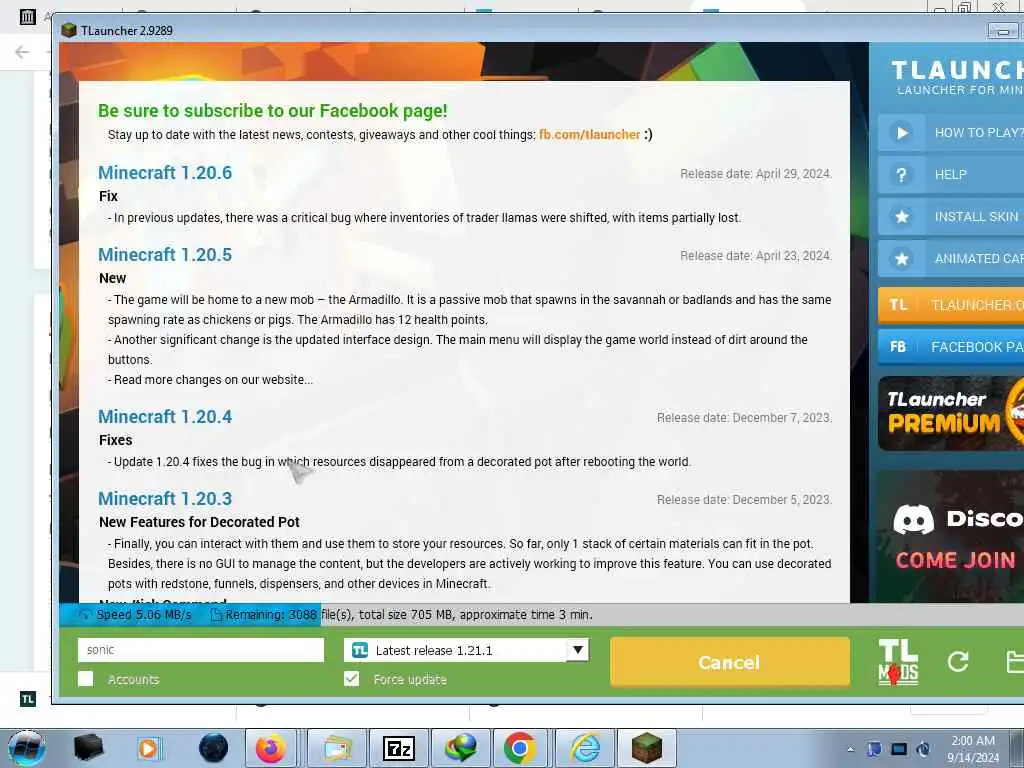Viewport: 1024px width, 768px height.
Task: Click the 'Speed 5.06 MB/s' status text
Action: pyautogui.click(x=144, y=615)
